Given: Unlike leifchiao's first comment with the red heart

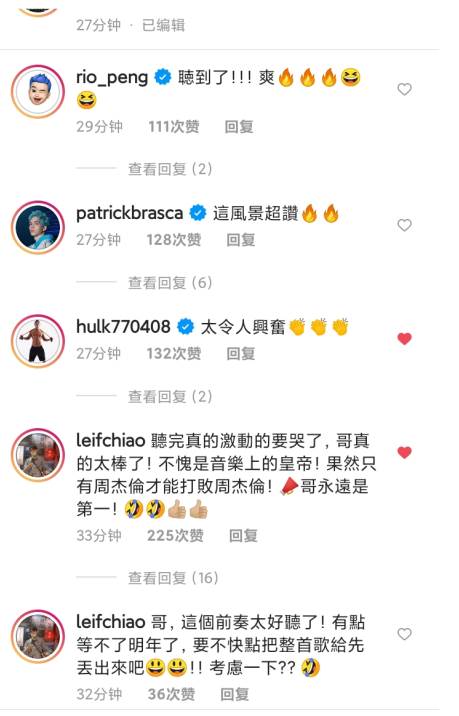Looking at the screenshot, I should pyautogui.click(x=404, y=453).
